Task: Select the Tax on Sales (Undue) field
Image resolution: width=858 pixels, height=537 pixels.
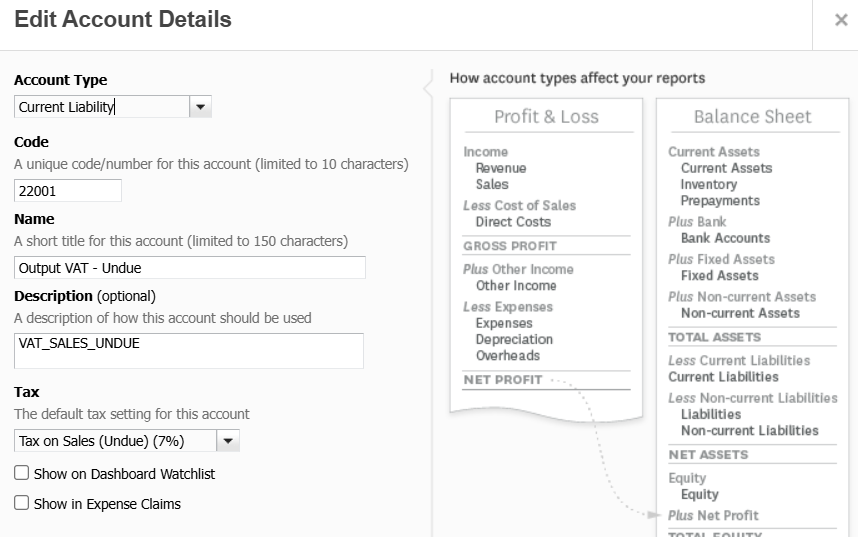Action: 115,441
